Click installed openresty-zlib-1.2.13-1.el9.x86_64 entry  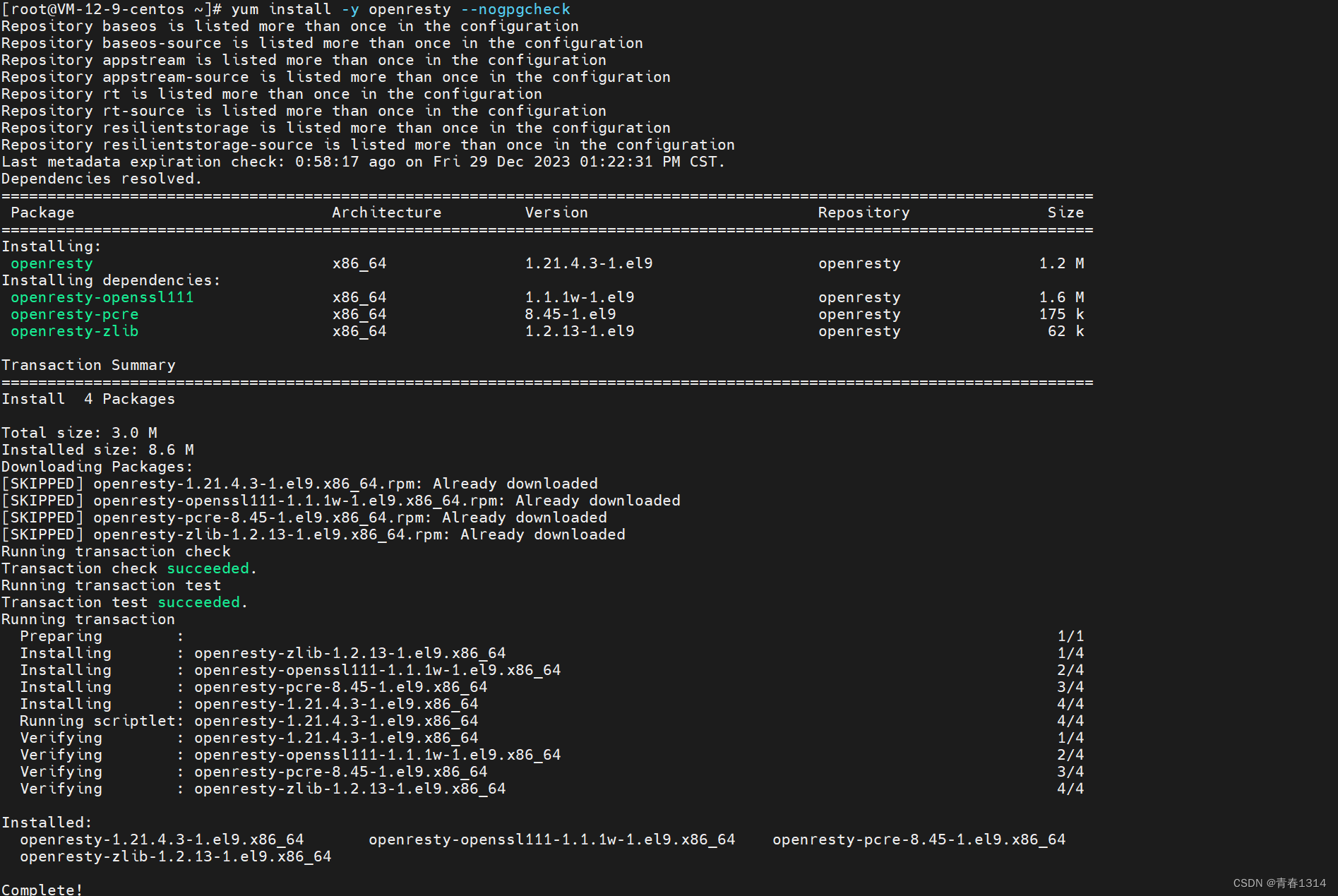coord(176,856)
